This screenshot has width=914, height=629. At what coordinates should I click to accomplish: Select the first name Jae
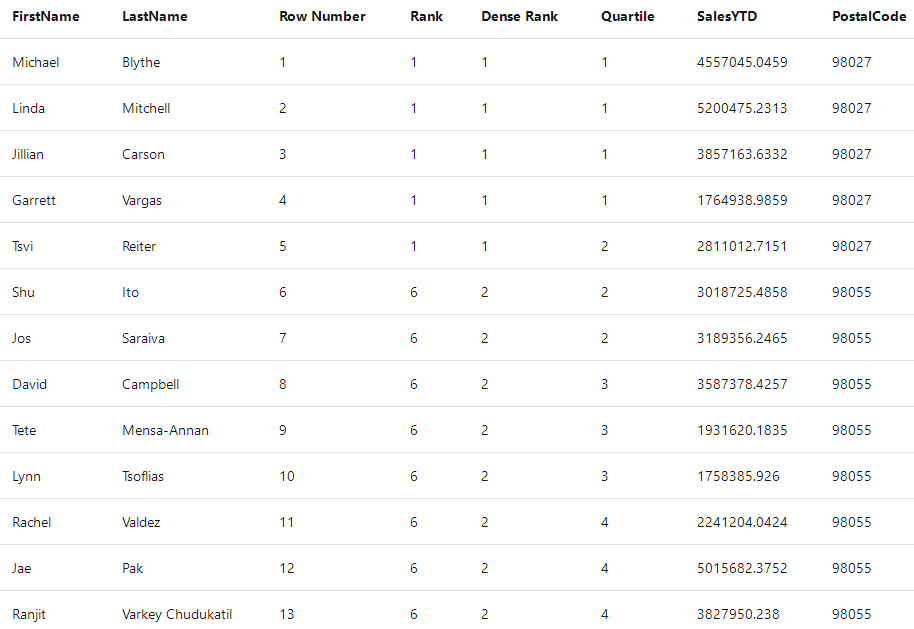22,569
